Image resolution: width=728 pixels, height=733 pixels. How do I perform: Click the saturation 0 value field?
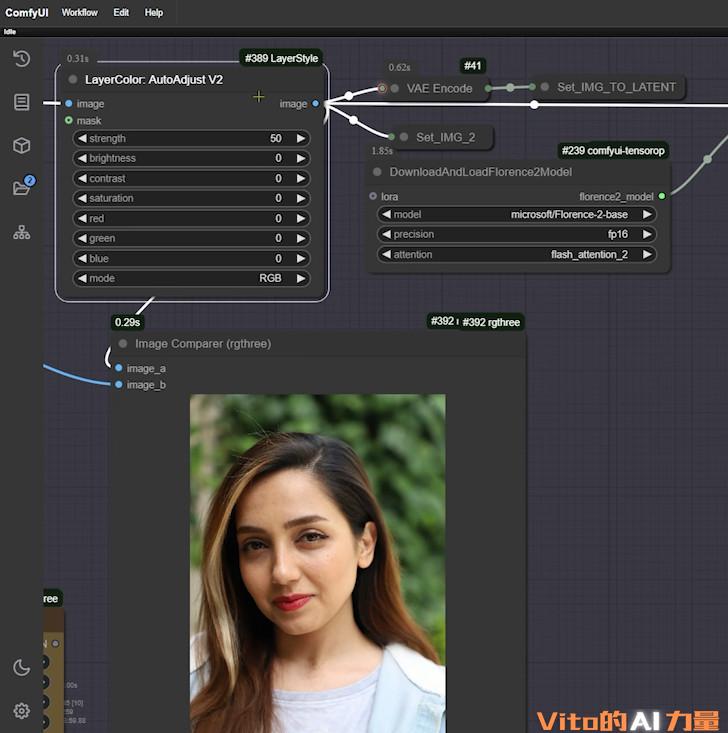[x=191, y=198]
